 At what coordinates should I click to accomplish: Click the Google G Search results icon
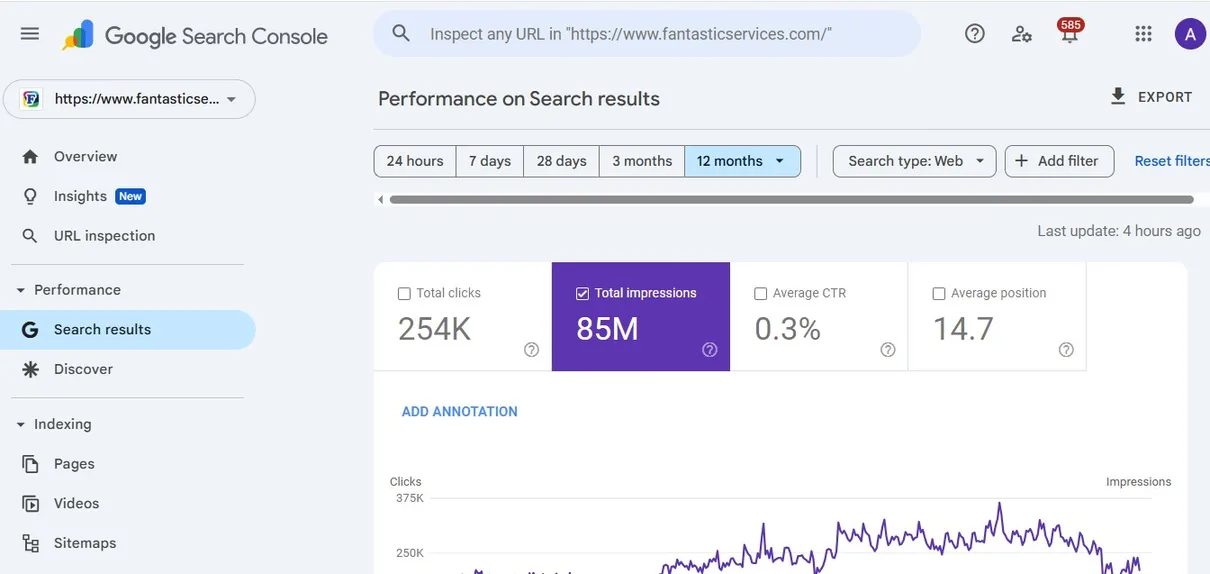click(x=30, y=330)
